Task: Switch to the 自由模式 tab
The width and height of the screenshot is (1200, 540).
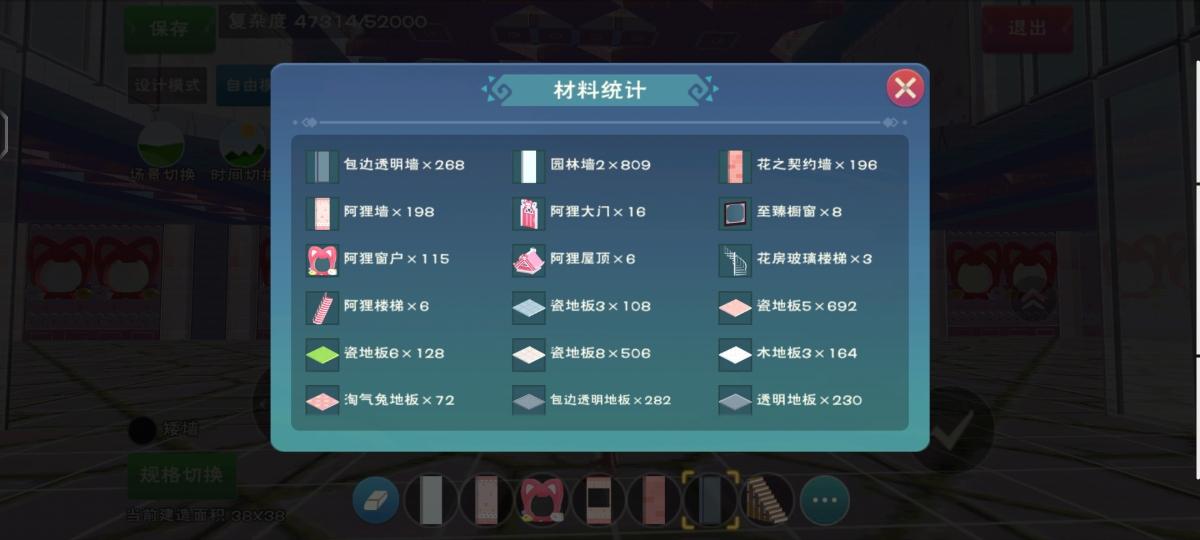Action: pyautogui.click(x=244, y=86)
